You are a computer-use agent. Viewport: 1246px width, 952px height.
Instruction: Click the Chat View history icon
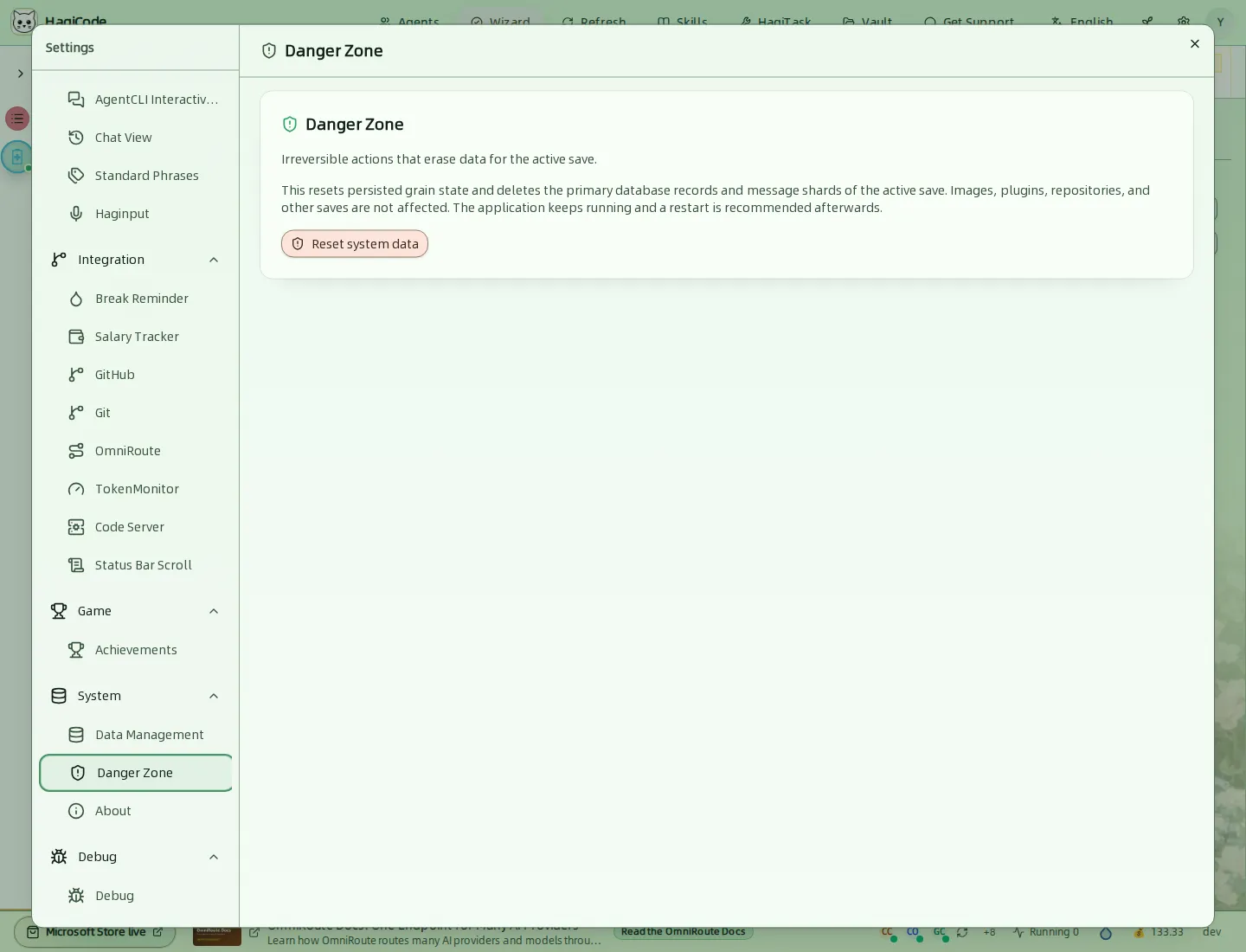pos(76,138)
